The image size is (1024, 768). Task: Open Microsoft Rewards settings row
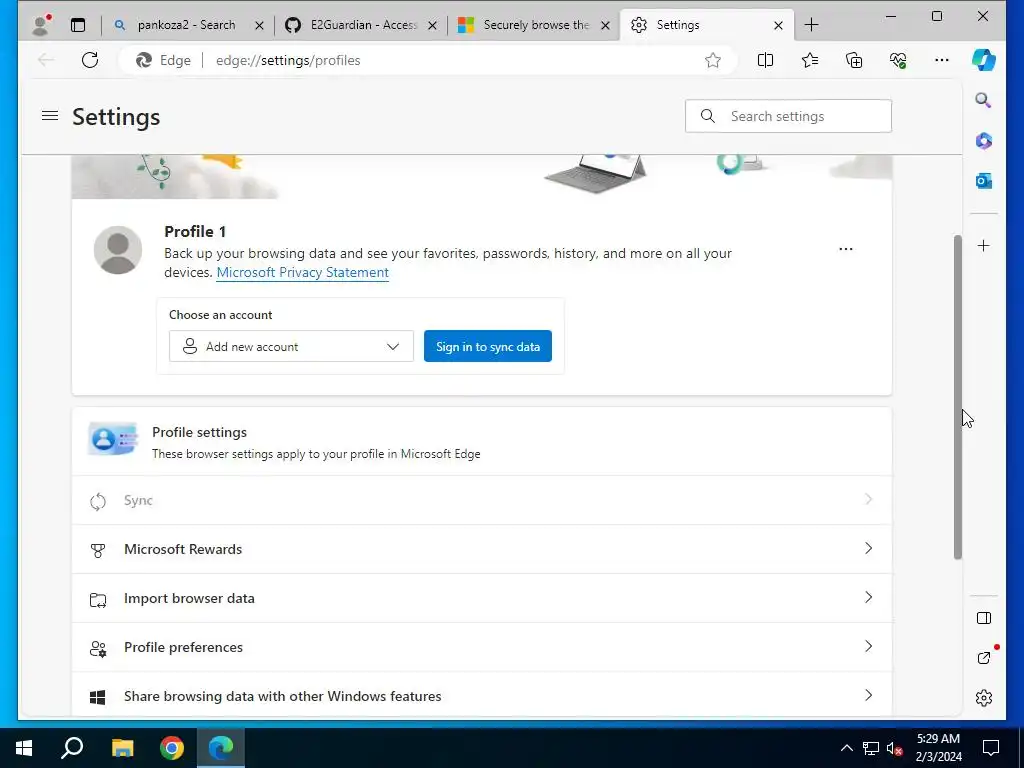[482, 549]
